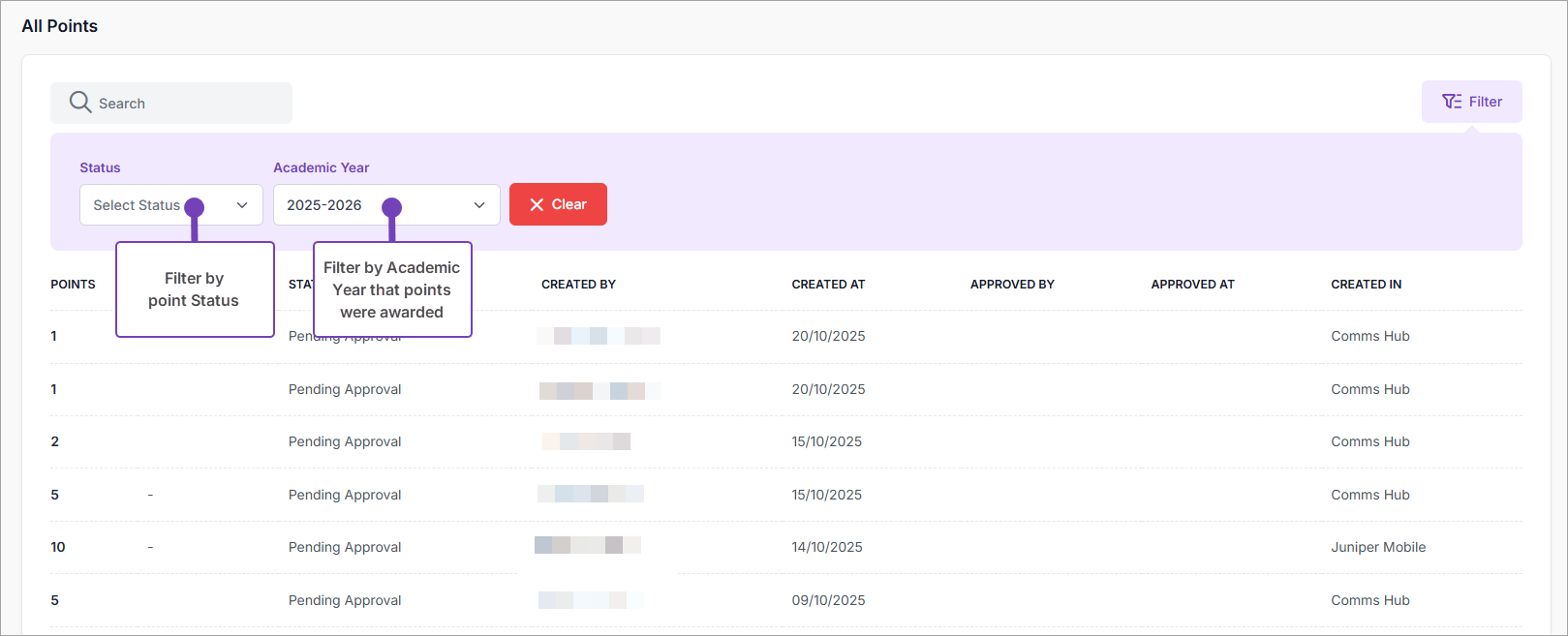The width and height of the screenshot is (1568, 636).
Task: Click the chevron arrow in Academic Year field
Action: [479, 205]
